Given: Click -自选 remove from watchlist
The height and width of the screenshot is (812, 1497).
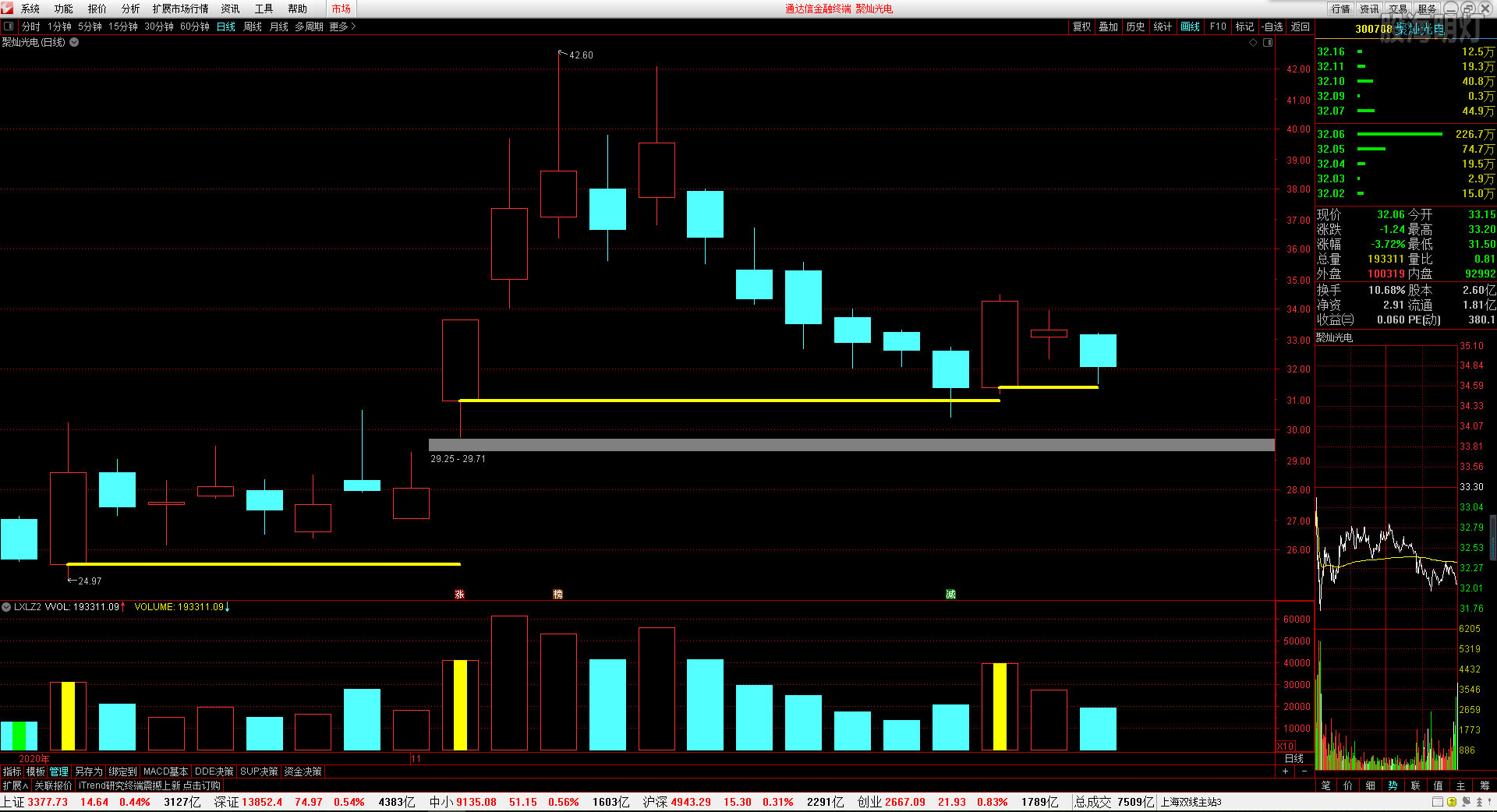Looking at the screenshot, I should tap(1272, 26).
